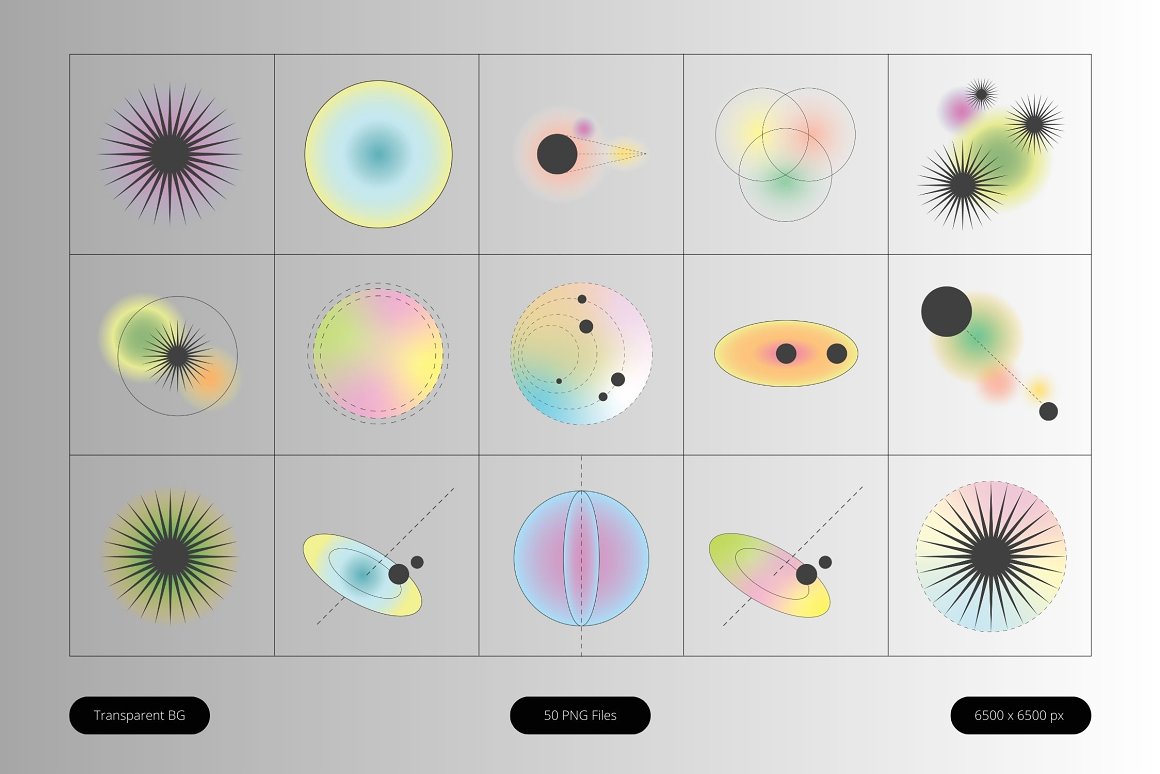Click the orbit circle with scattered black dots
Screen dimensions: 1160x774
click(581, 354)
